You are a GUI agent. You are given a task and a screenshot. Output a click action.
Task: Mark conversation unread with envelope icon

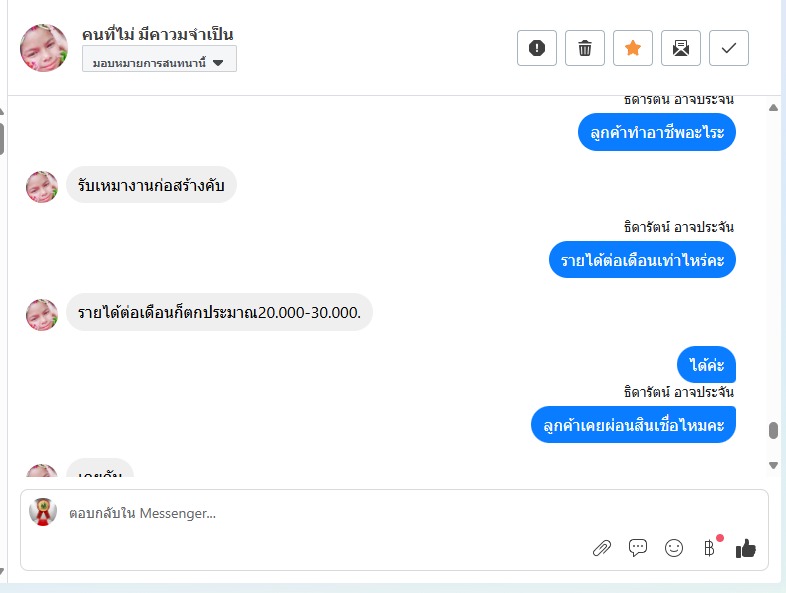click(x=681, y=48)
